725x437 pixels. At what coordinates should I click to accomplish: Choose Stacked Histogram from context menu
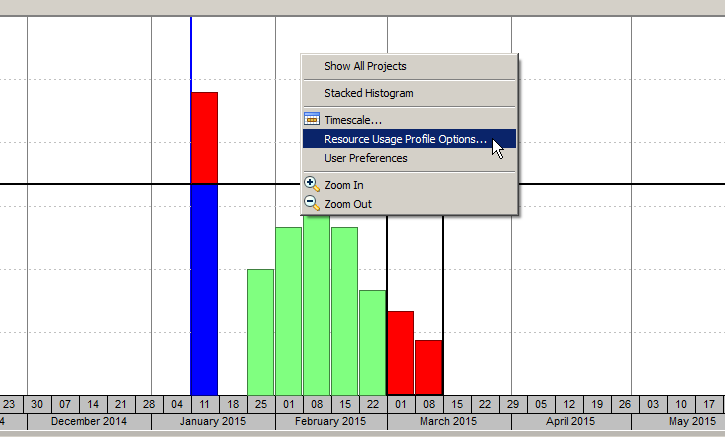[x=368, y=93]
